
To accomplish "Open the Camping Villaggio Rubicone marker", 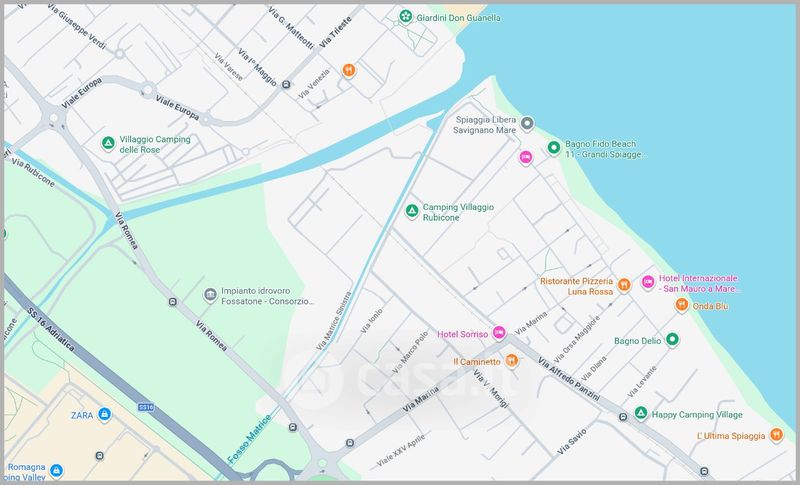I will pos(410,211).
